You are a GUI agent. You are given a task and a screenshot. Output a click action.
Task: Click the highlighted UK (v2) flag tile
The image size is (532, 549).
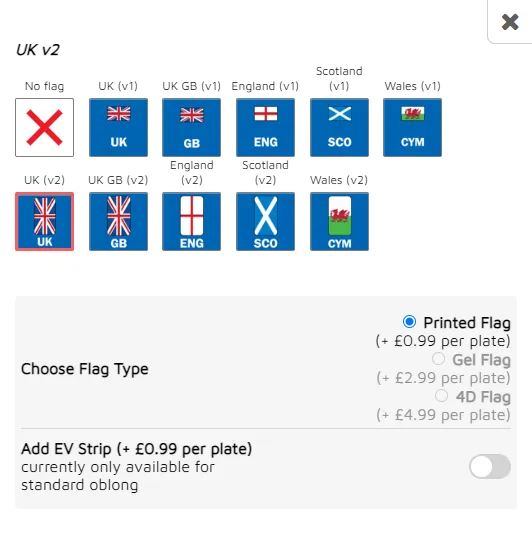pyautogui.click(x=44, y=221)
